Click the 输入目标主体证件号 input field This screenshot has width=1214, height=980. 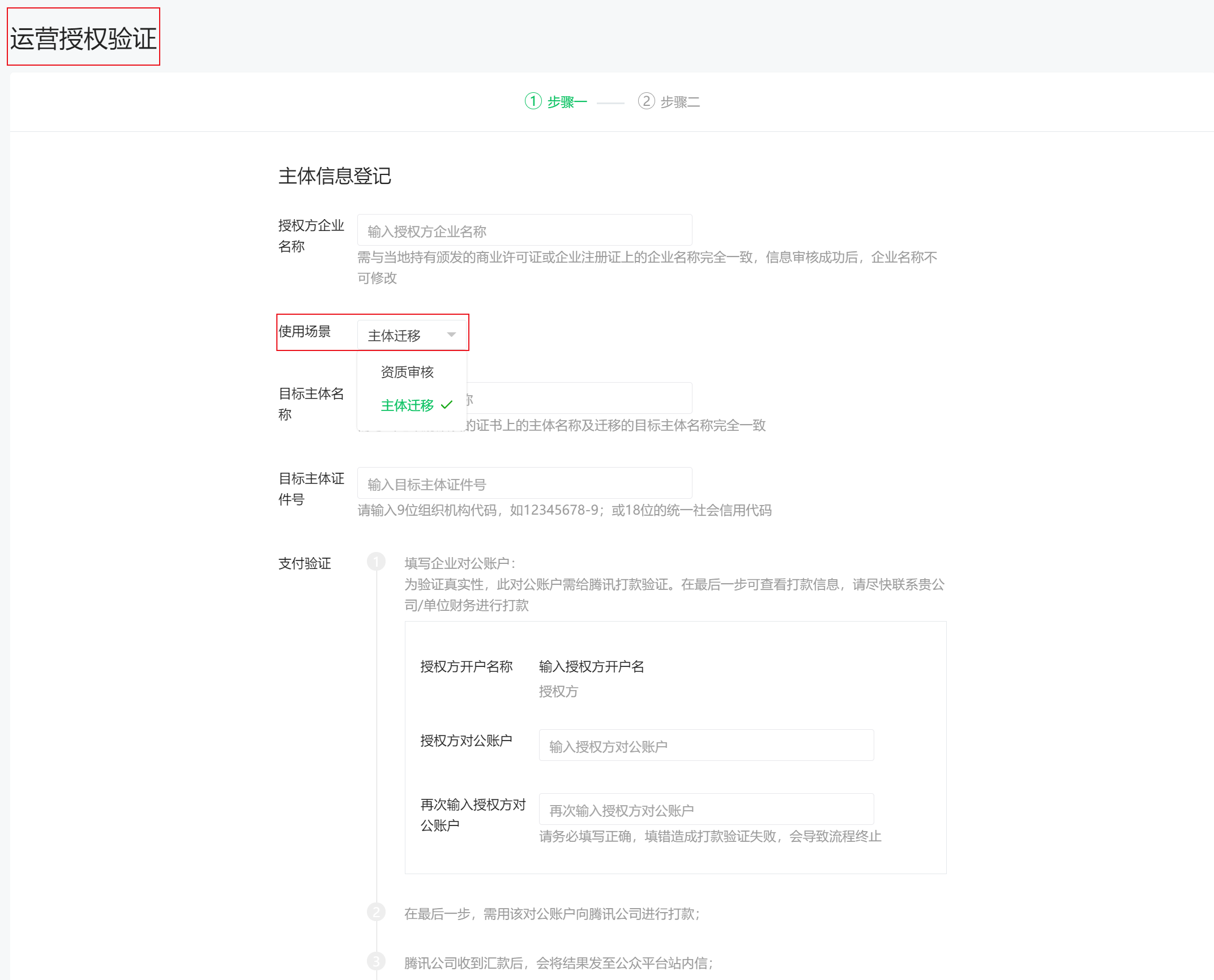click(x=524, y=483)
